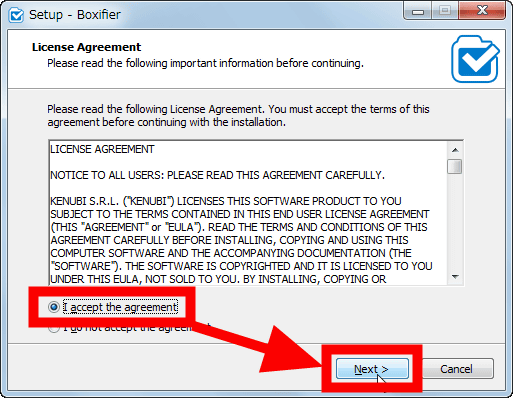This screenshot has width=513, height=398.
Task: Click the 'Please read the following License Agreement' instruction
Action: (x=238, y=116)
